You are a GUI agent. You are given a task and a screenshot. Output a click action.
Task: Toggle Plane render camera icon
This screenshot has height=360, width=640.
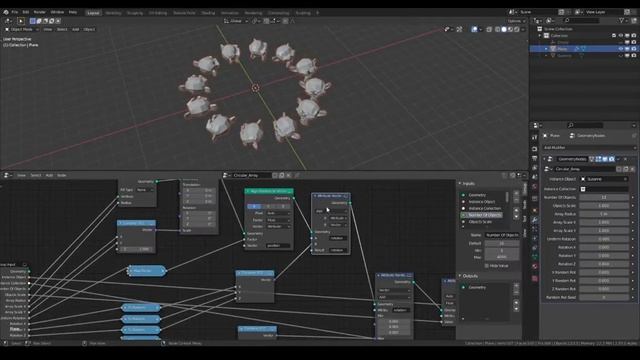(634, 49)
